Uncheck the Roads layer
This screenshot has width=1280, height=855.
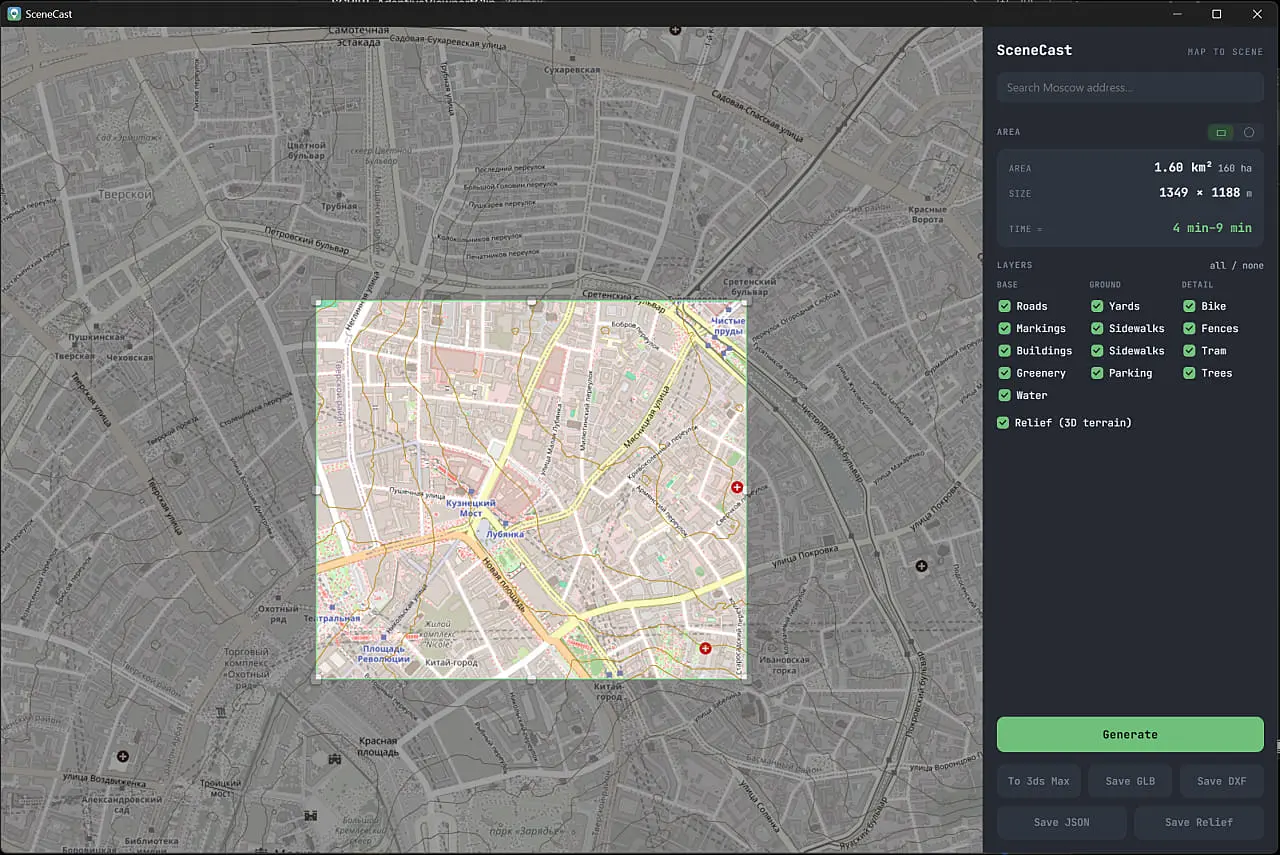(1004, 306)
